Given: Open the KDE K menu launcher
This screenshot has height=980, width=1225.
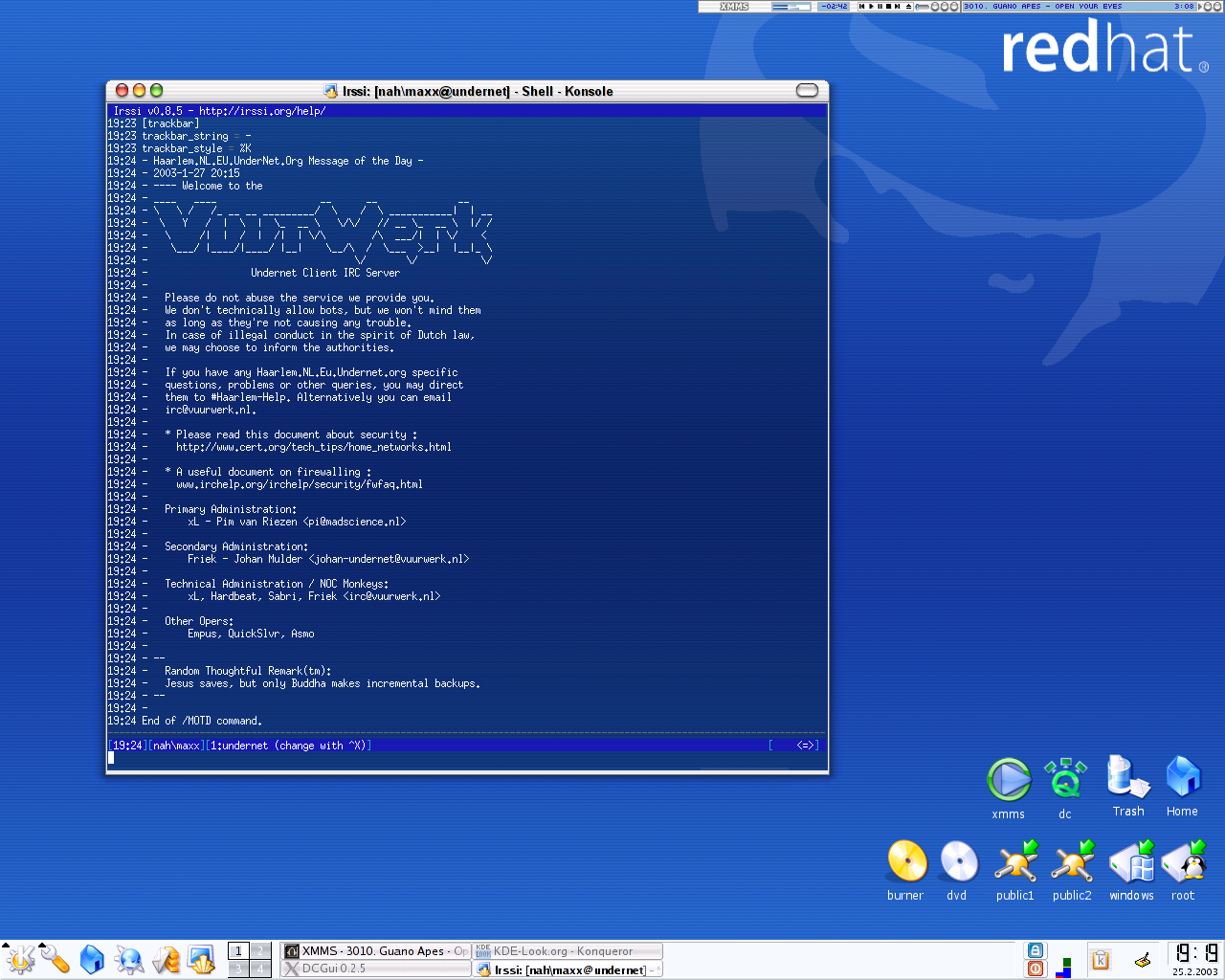Looking at the screenshot, I should 19,959.
